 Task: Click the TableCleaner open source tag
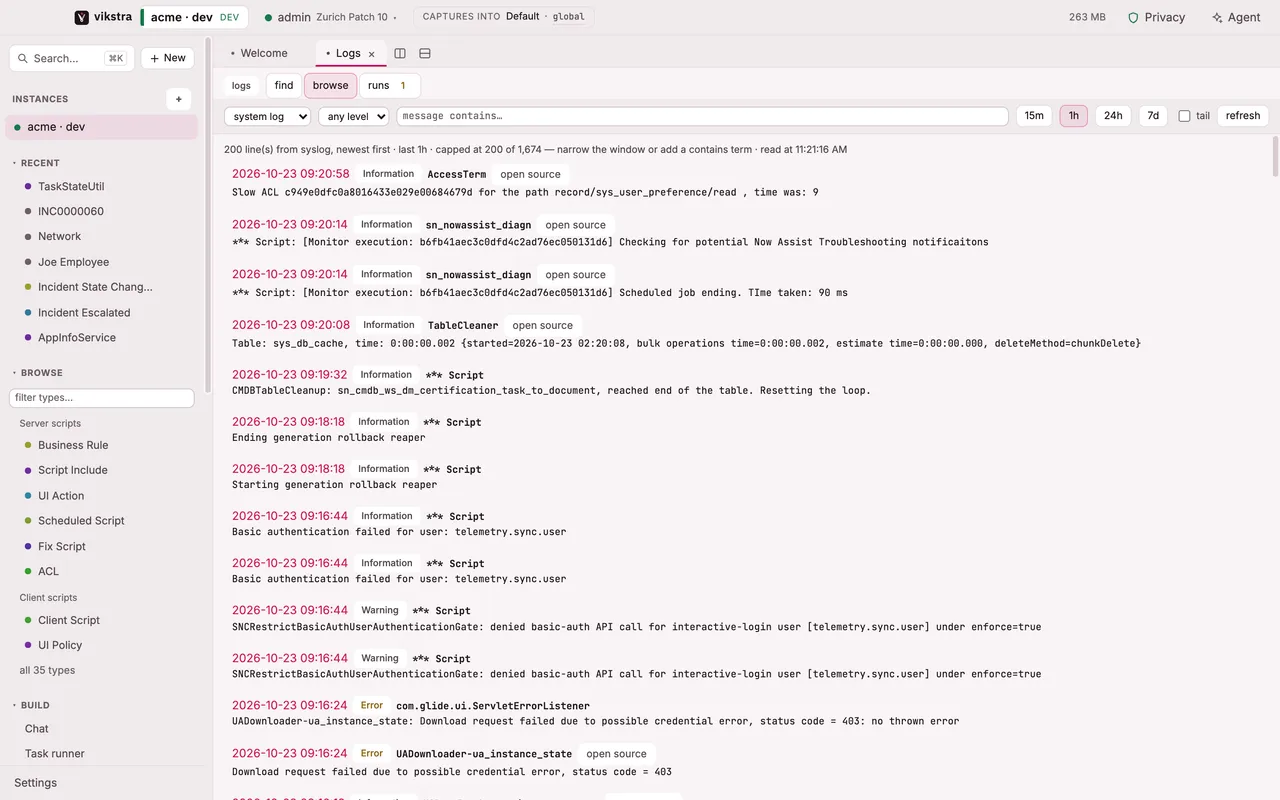coord(542,325)
